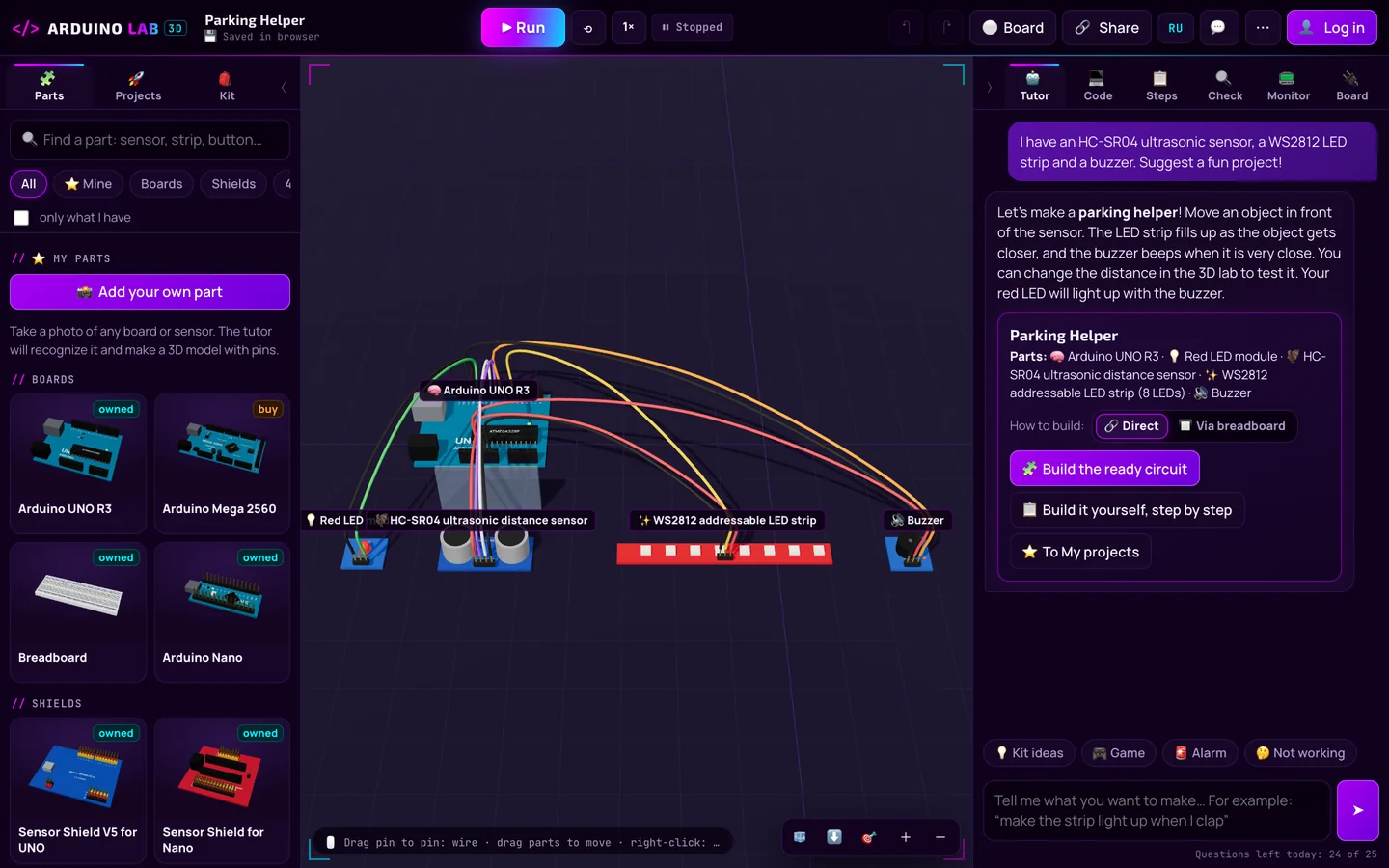Viewport: 1389px width, 868px height.
Task: Open the Code tab
Action: pos(1098,86)
